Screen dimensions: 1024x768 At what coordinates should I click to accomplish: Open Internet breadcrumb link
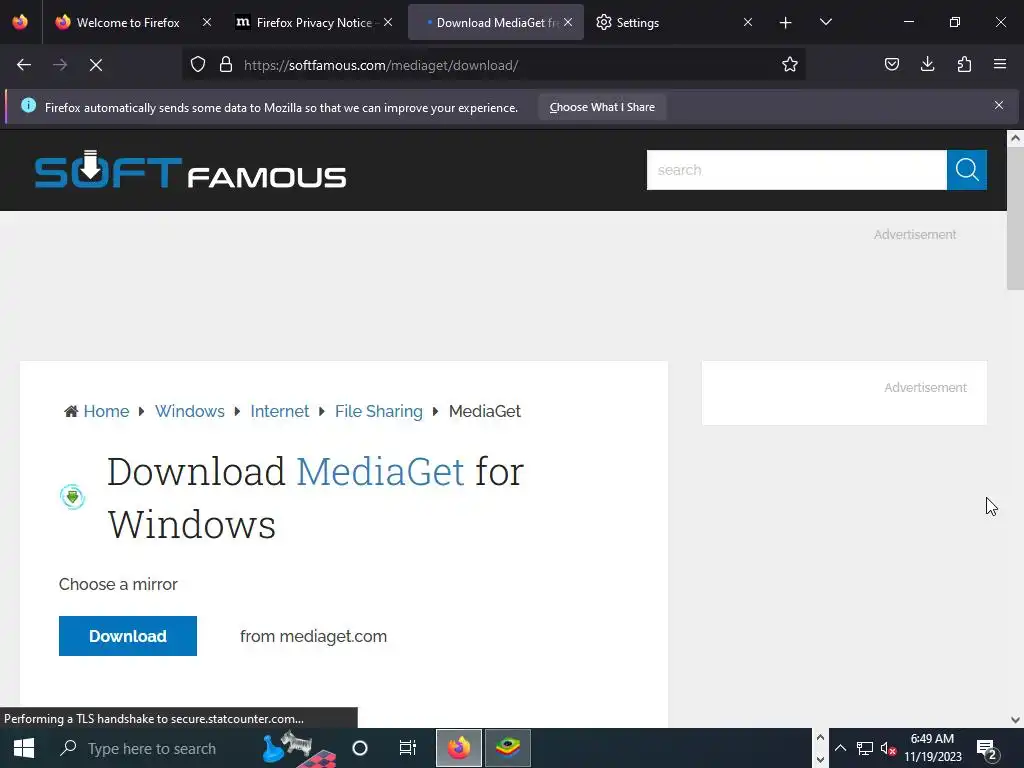coord(280,411)
